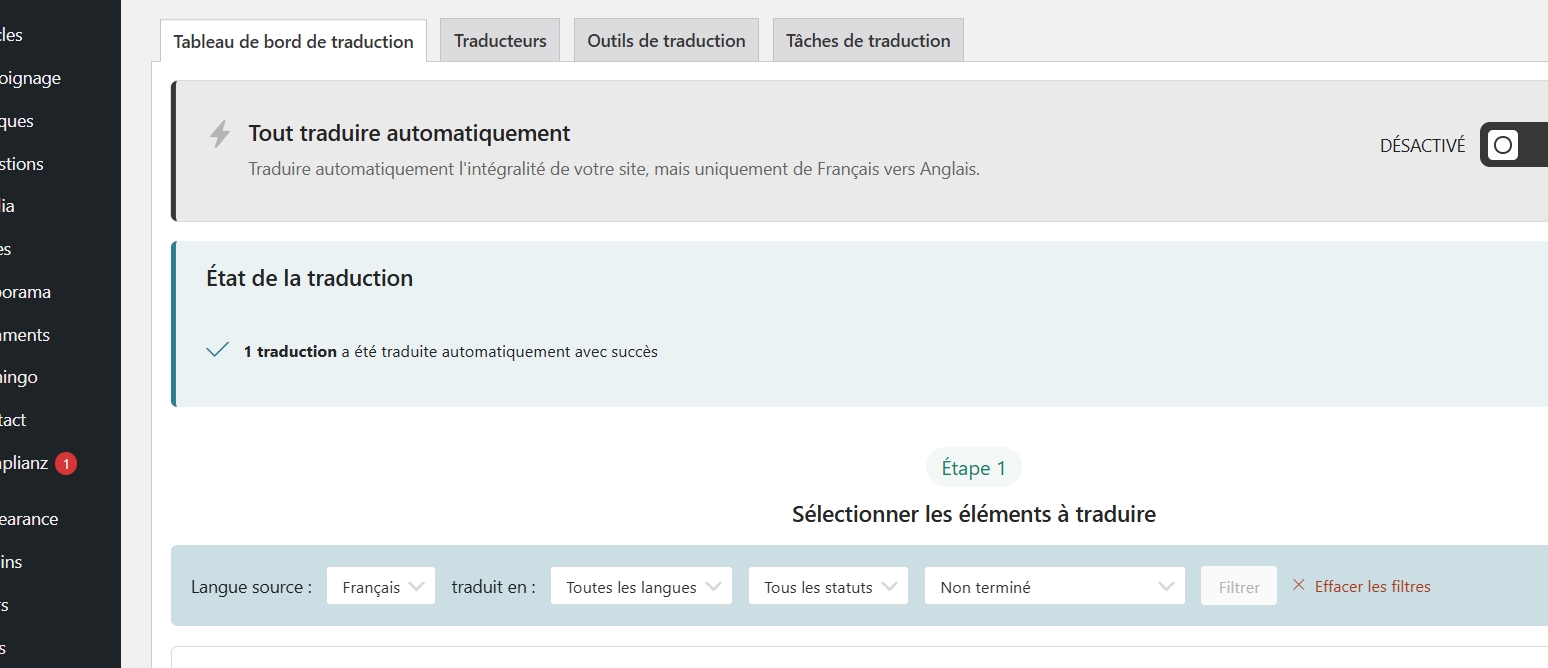The width and height of the screenshot is (1548, 668).
Task: Click Effacer les filtres link
Action: (x=1372, y=586)
